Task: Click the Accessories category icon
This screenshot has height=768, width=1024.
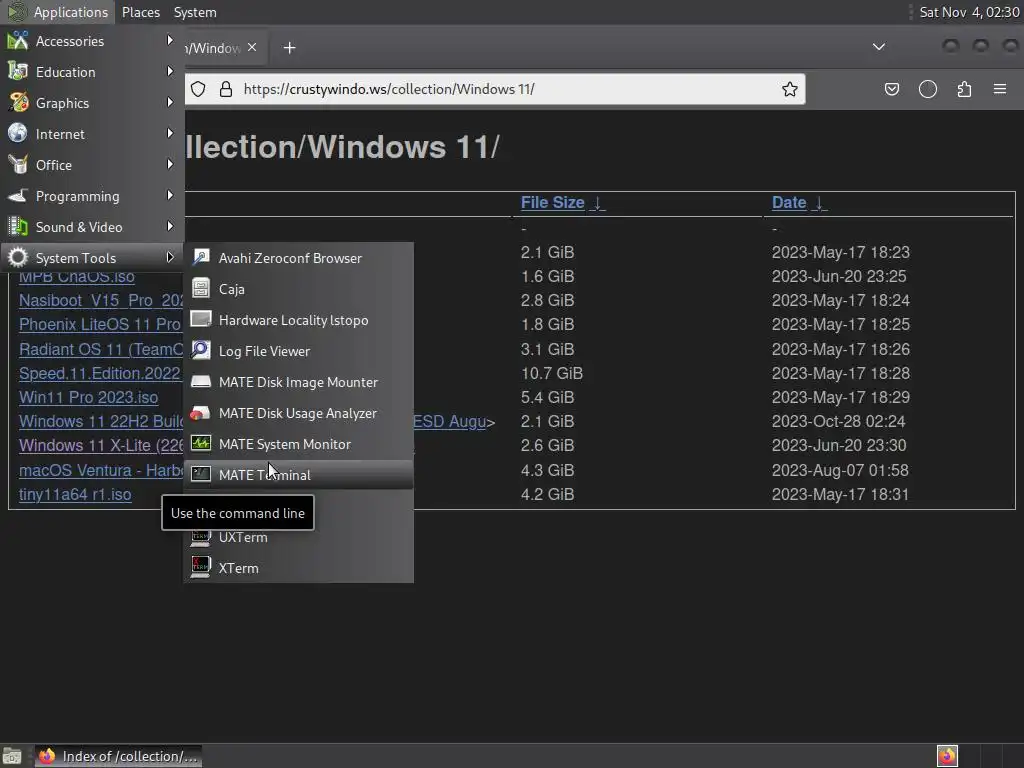Action: (x=18, y=40)
